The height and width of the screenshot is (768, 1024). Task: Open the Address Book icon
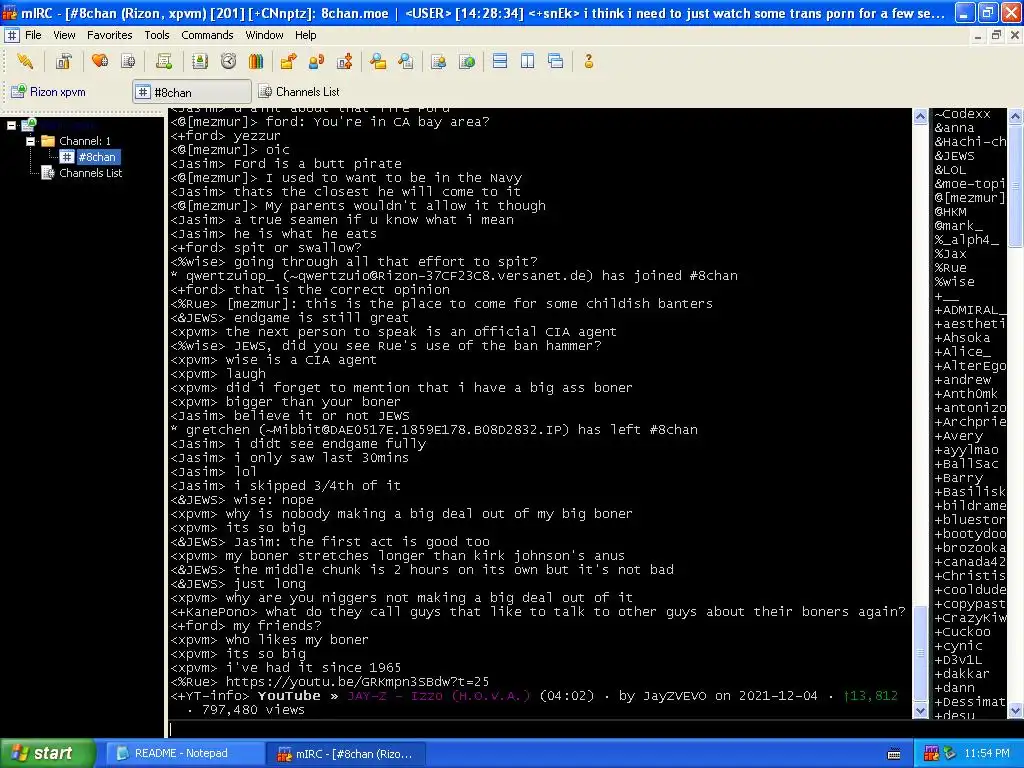[x=200, y=61]
